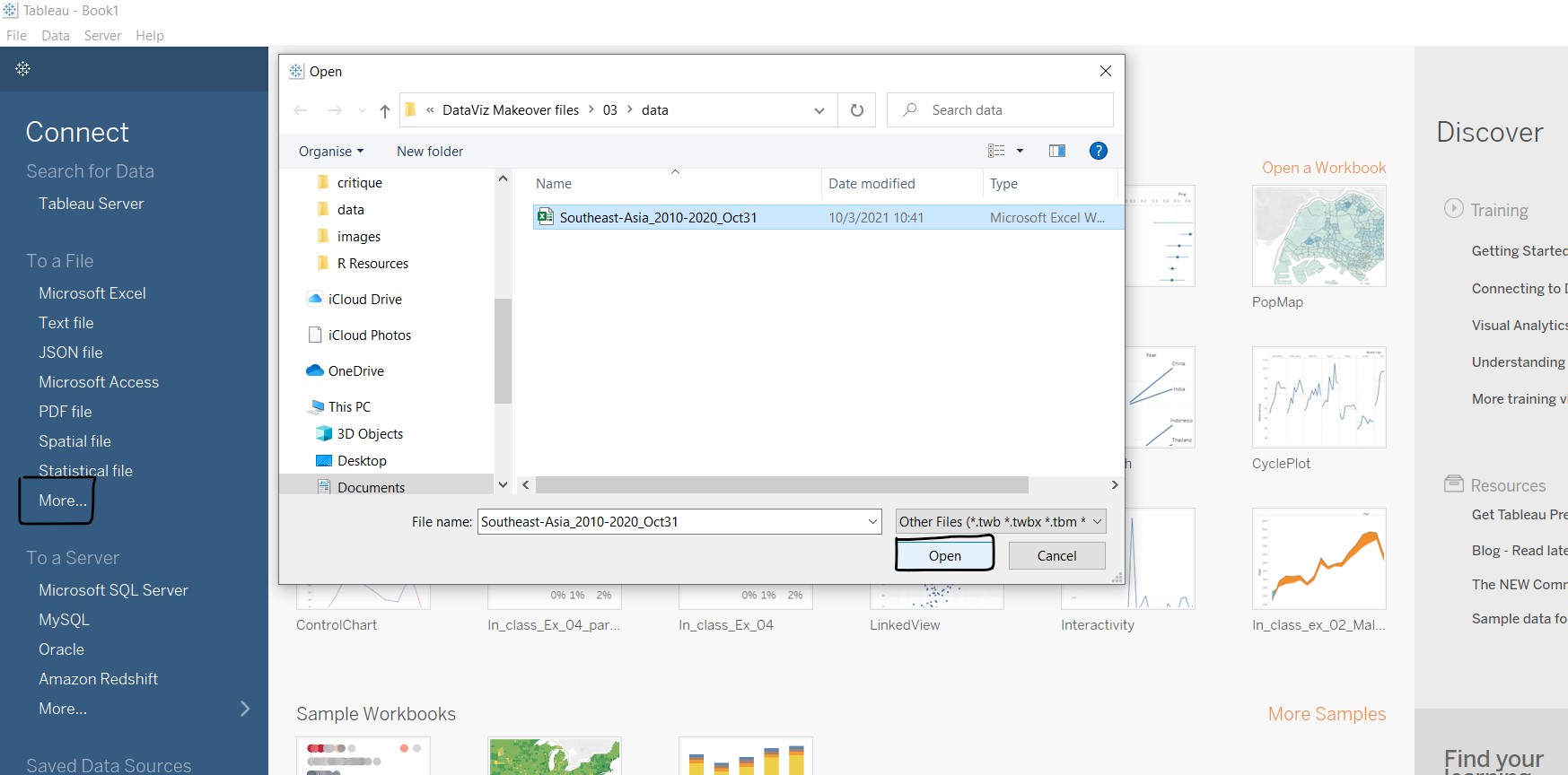Click More under To a File

(x=63, y=501)
